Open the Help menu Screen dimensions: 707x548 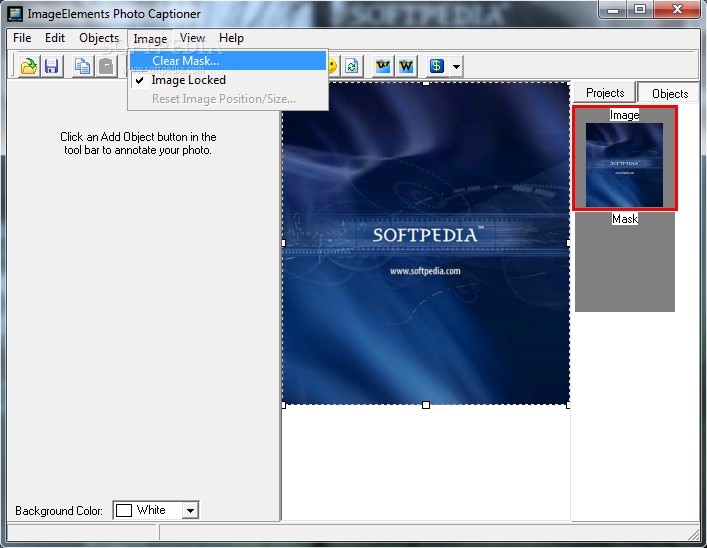click(x=231, y=38)
